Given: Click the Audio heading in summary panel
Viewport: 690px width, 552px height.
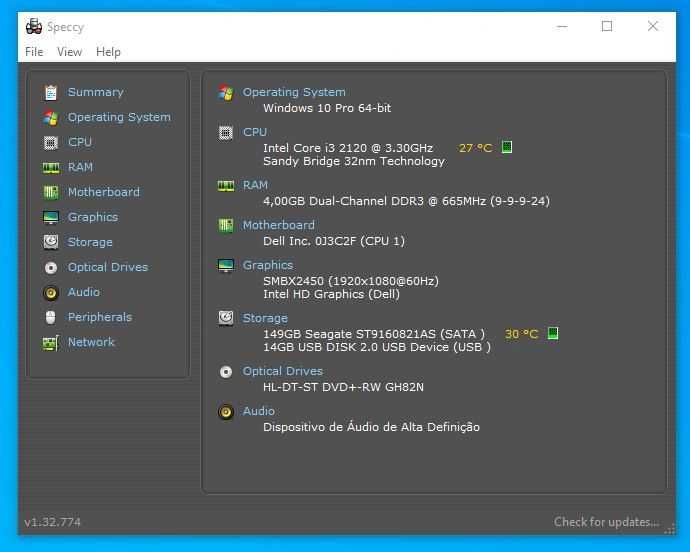Looking at the screenshot, I should (x=259, y=411).
